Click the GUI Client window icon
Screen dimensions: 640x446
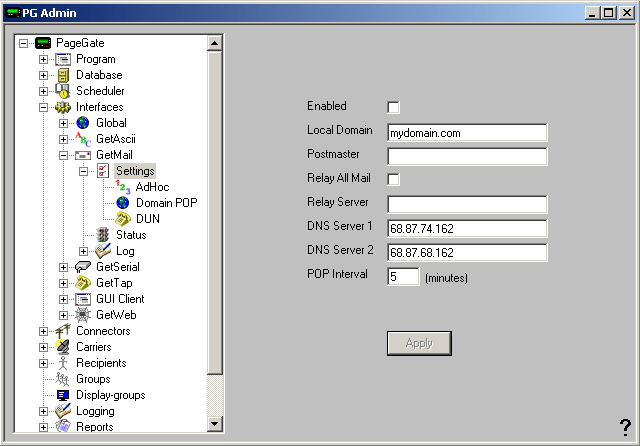pos(83,299)
